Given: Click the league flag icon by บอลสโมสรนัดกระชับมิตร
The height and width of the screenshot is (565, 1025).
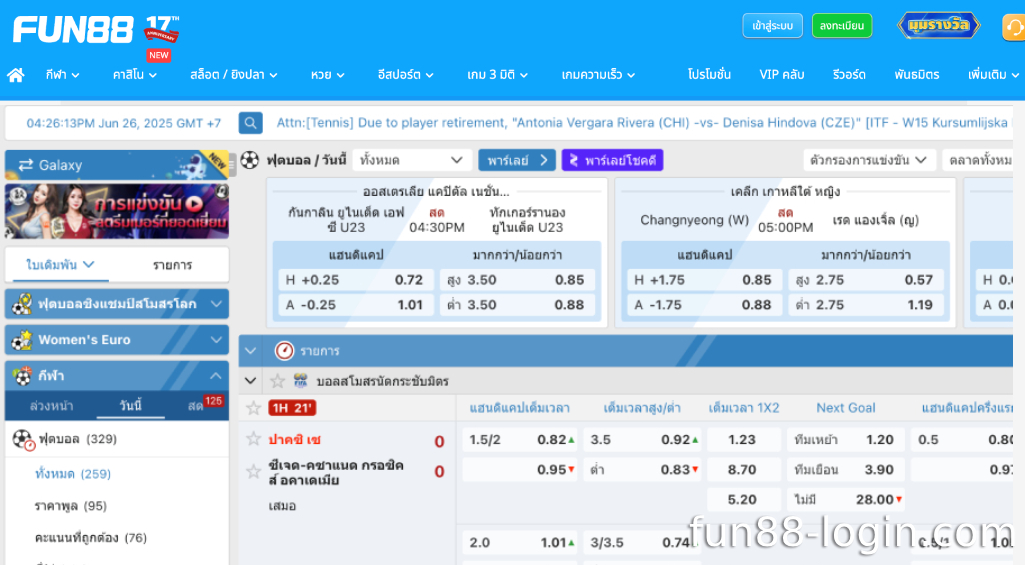Looking at the screenshot, I should 301,381.
